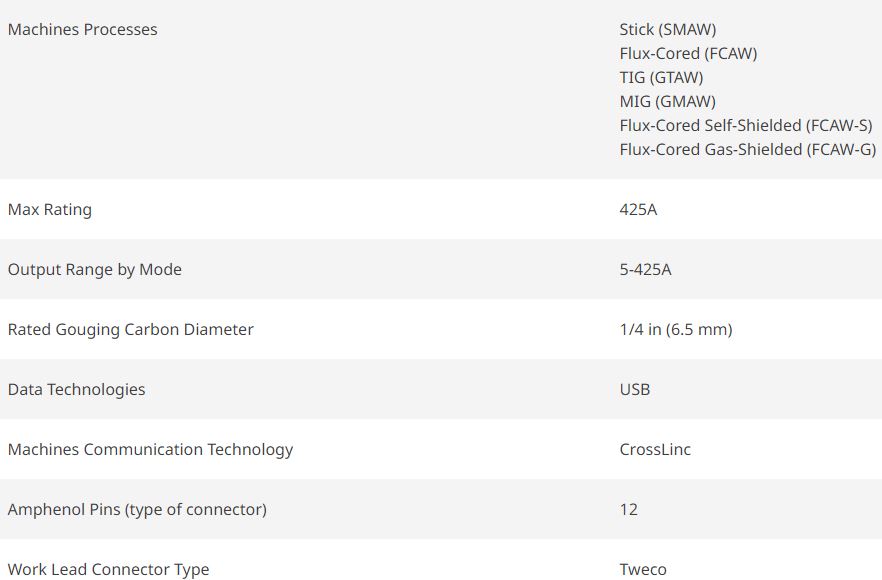Click the Tweco connector value

pos(643,569)
